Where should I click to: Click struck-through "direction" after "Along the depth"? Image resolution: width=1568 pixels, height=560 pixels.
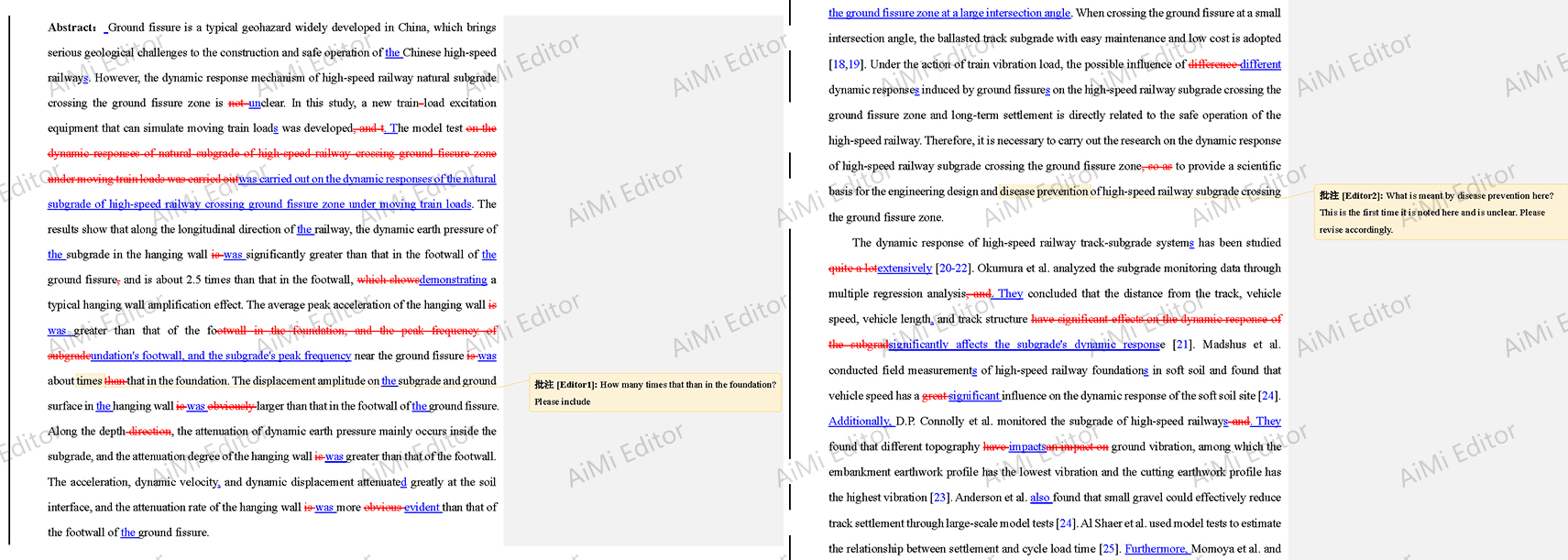[149, 431]
